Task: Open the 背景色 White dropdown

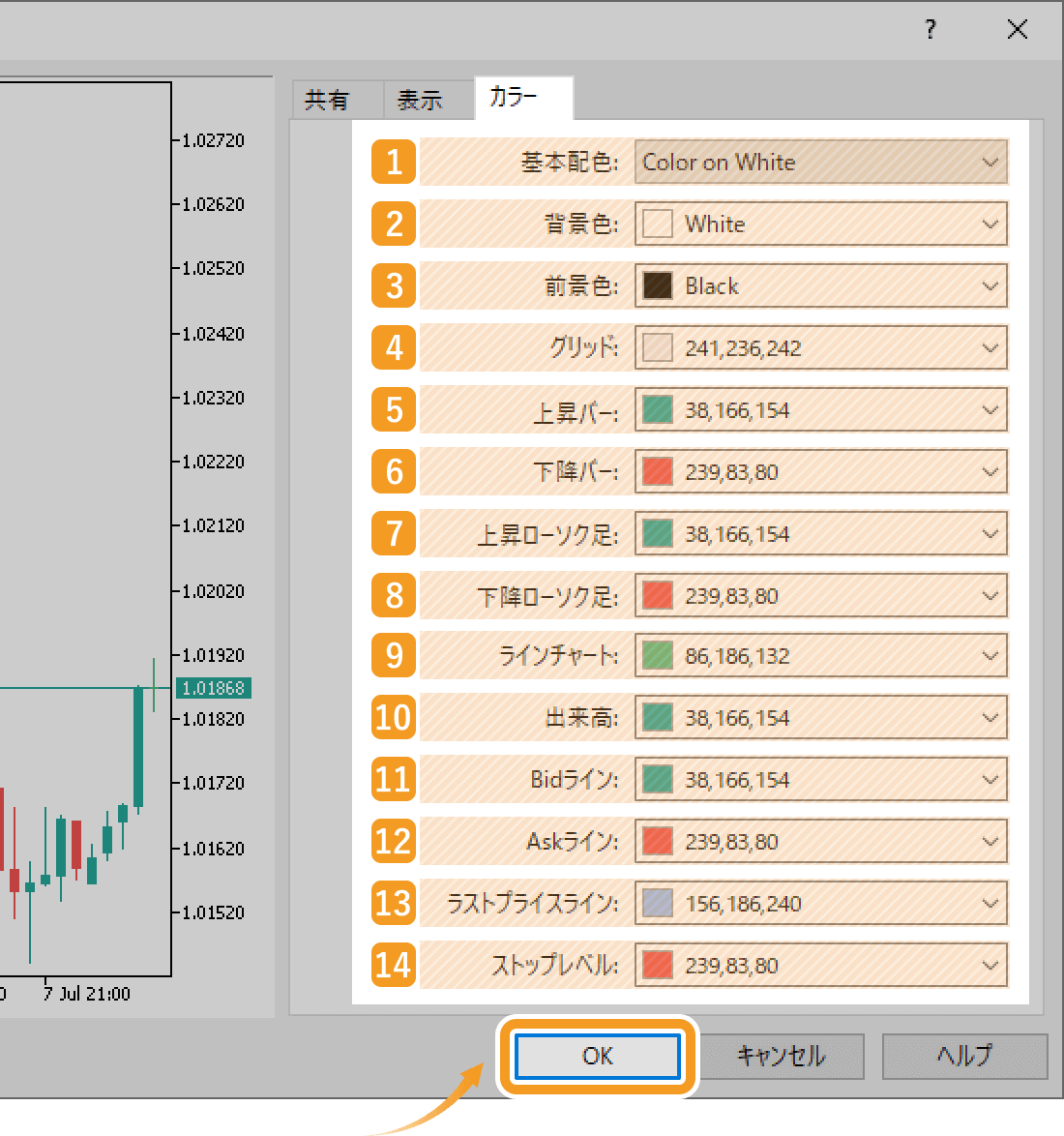Action: click(x=821, y=224)
